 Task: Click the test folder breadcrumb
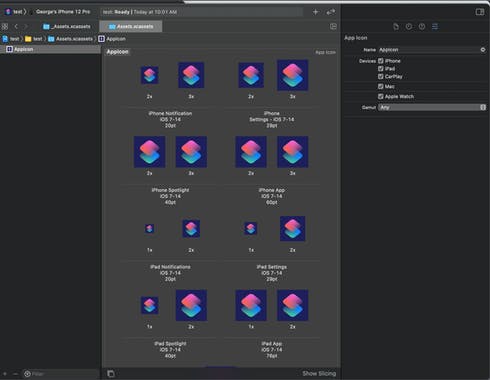coord(34,39)
